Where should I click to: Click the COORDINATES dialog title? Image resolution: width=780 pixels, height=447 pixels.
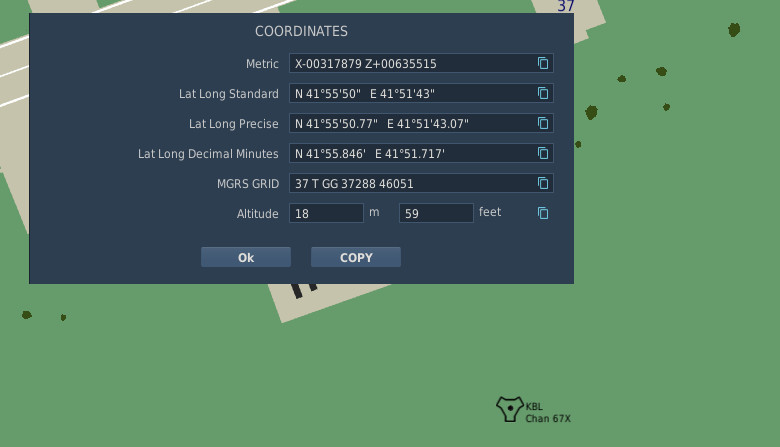tap(301, 32)
